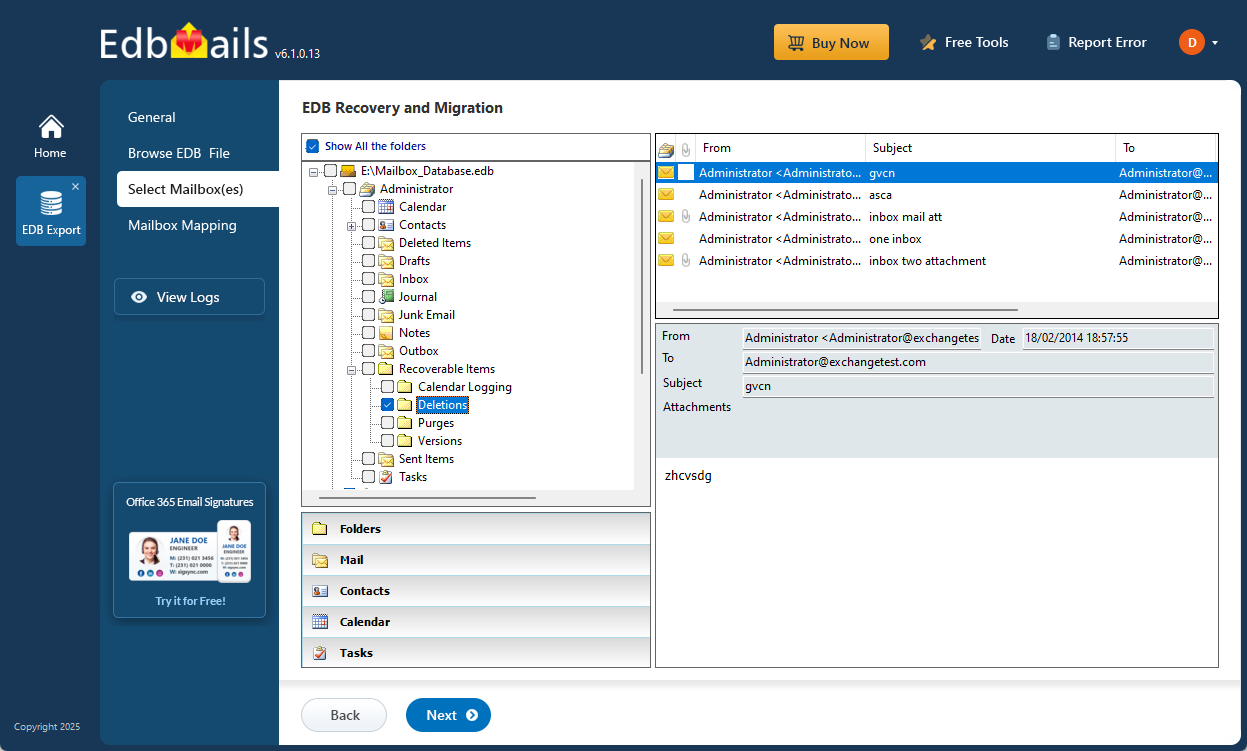Switch to Mail panel section
Viewport: 1247px width, 751px height.
(476, 560)
